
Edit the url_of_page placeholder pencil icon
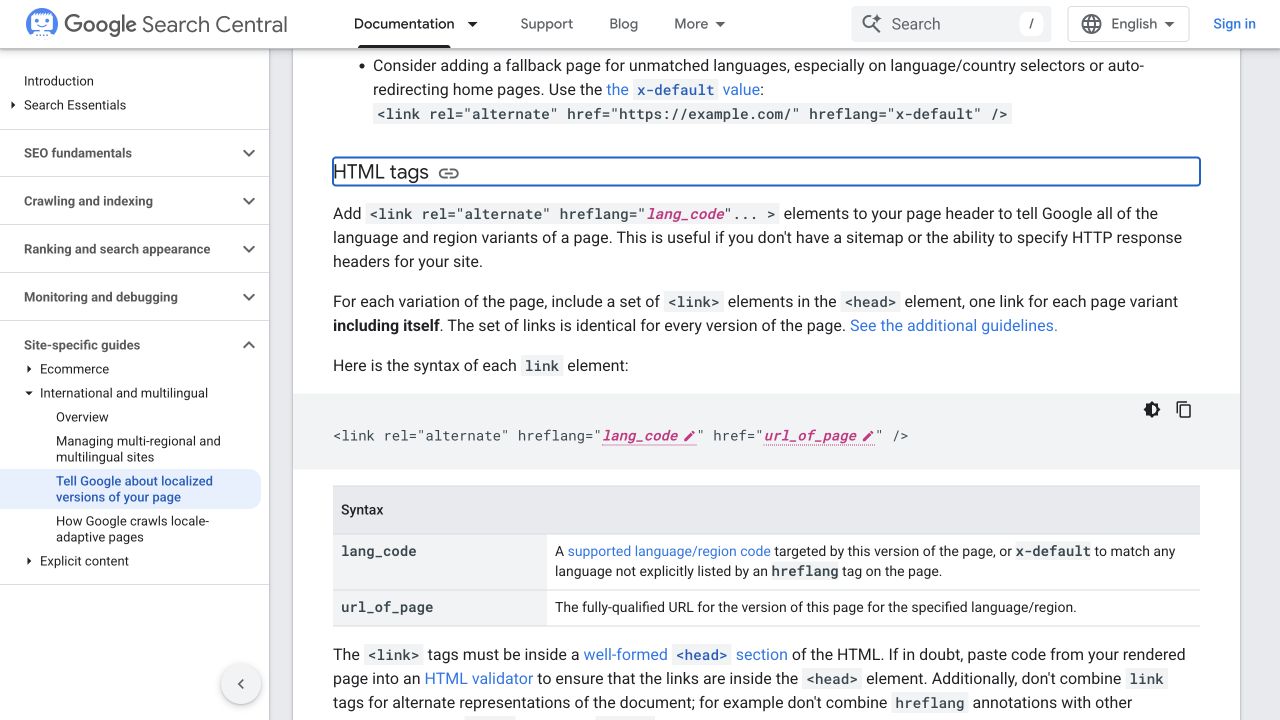coord(868,436)
